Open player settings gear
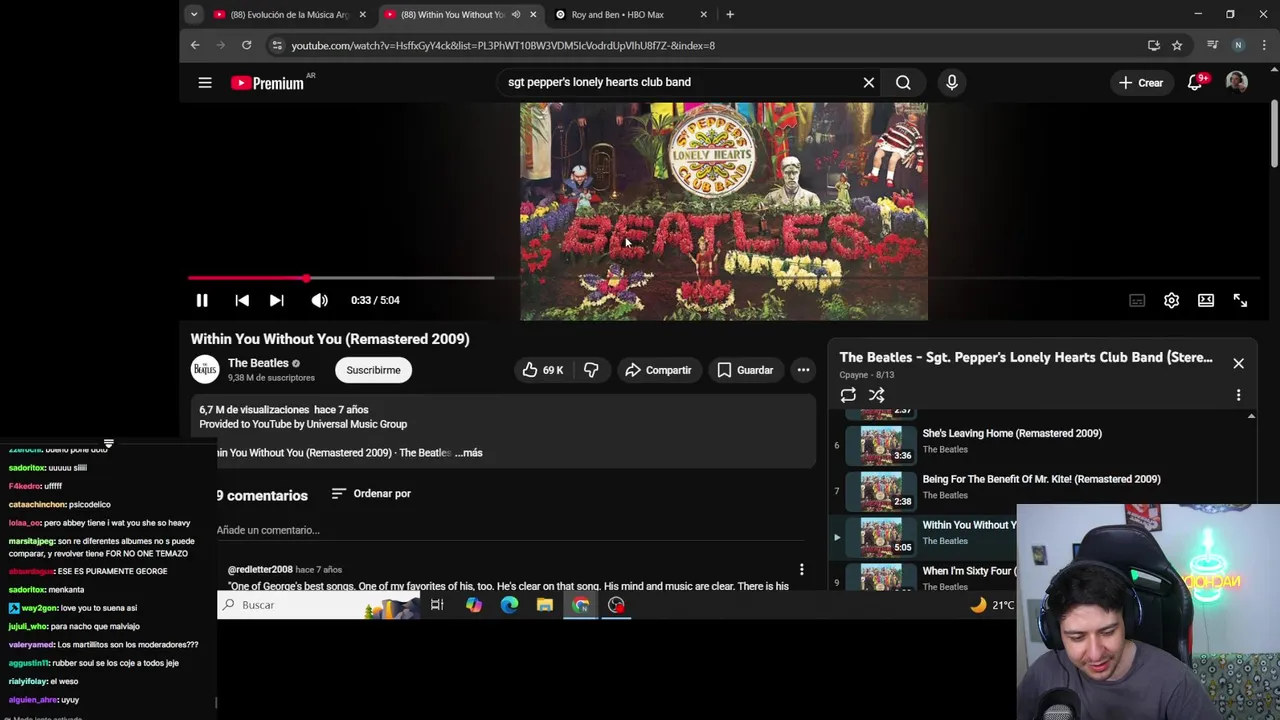Viewport: 1280px width, 720px height. [x=1171, y=300]
